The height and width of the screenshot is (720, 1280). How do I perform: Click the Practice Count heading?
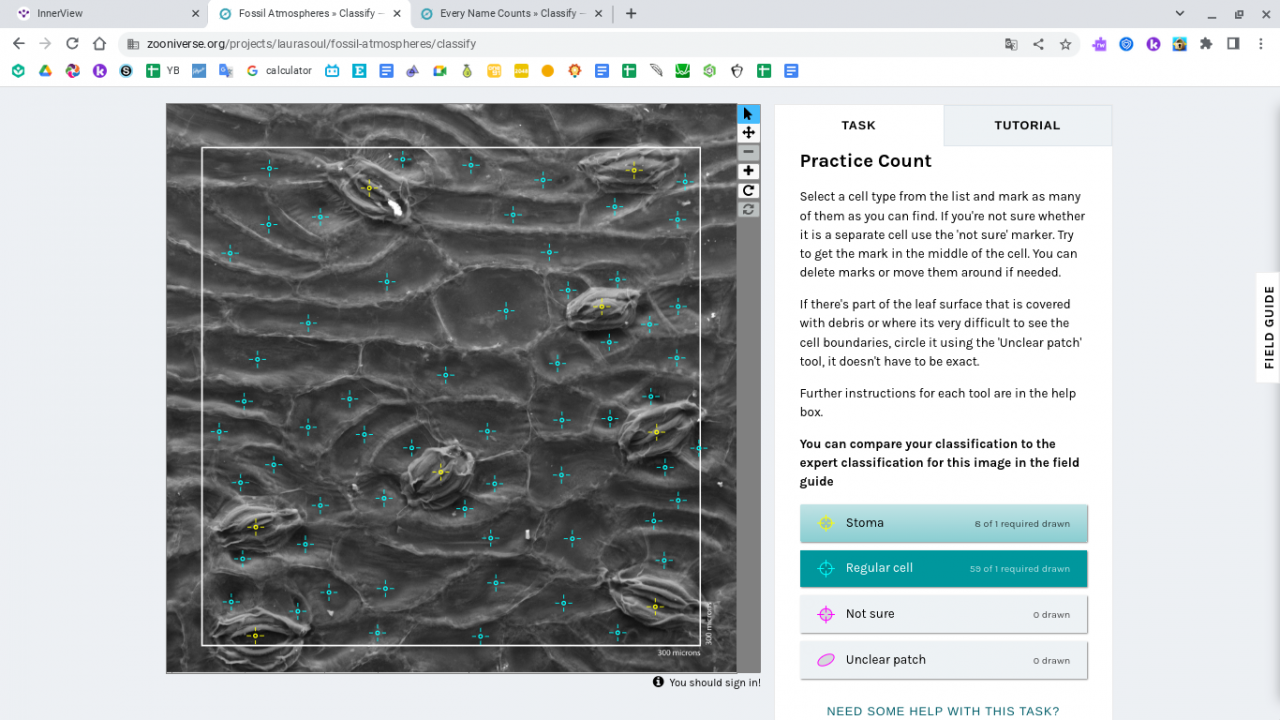[x=866, y=161]
